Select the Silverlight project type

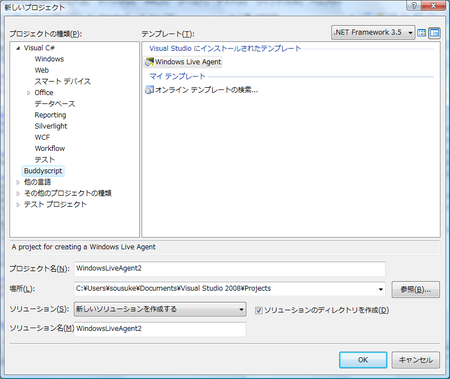51,126
